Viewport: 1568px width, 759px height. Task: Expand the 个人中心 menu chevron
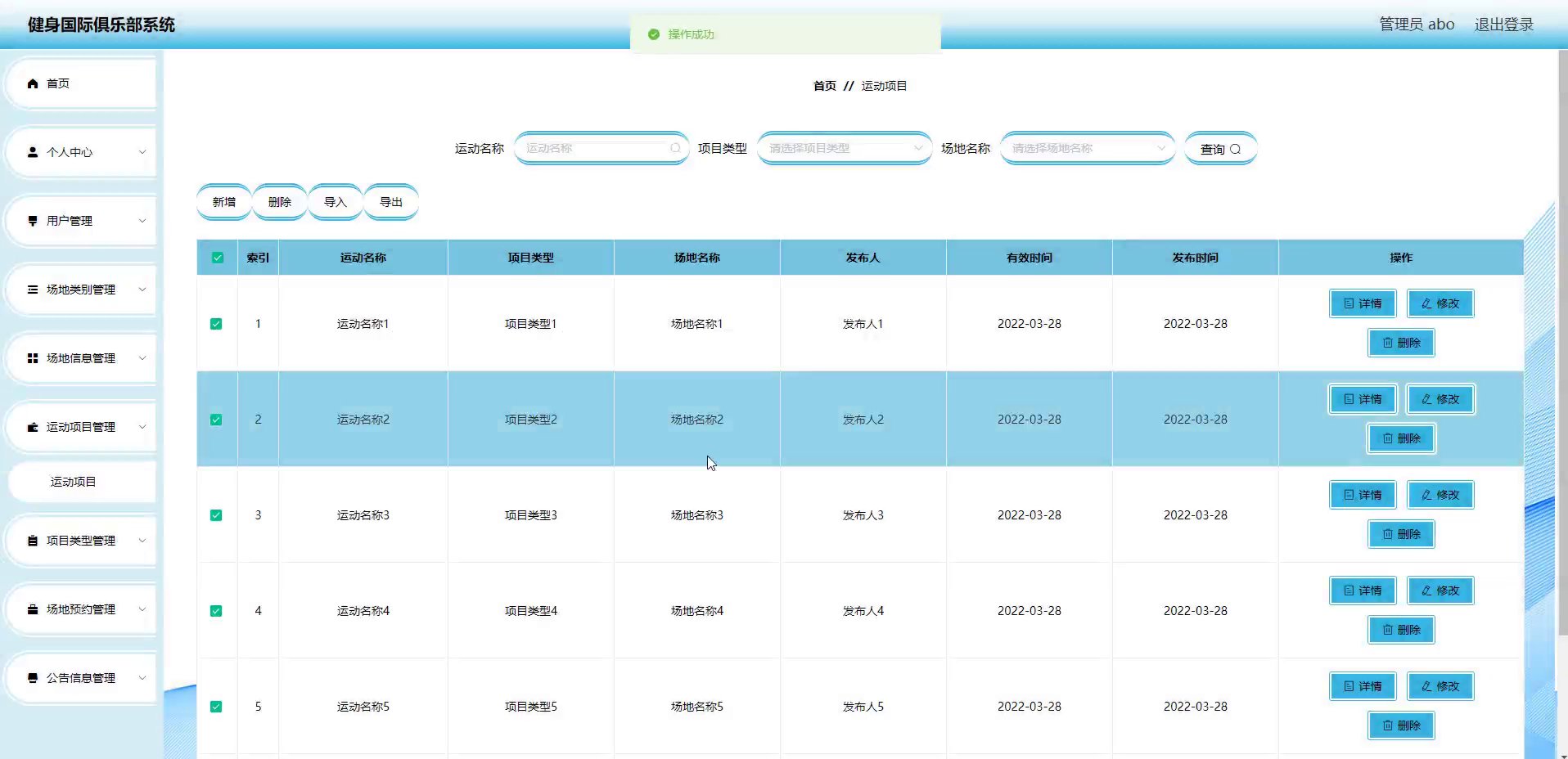[x=142, y=152]
